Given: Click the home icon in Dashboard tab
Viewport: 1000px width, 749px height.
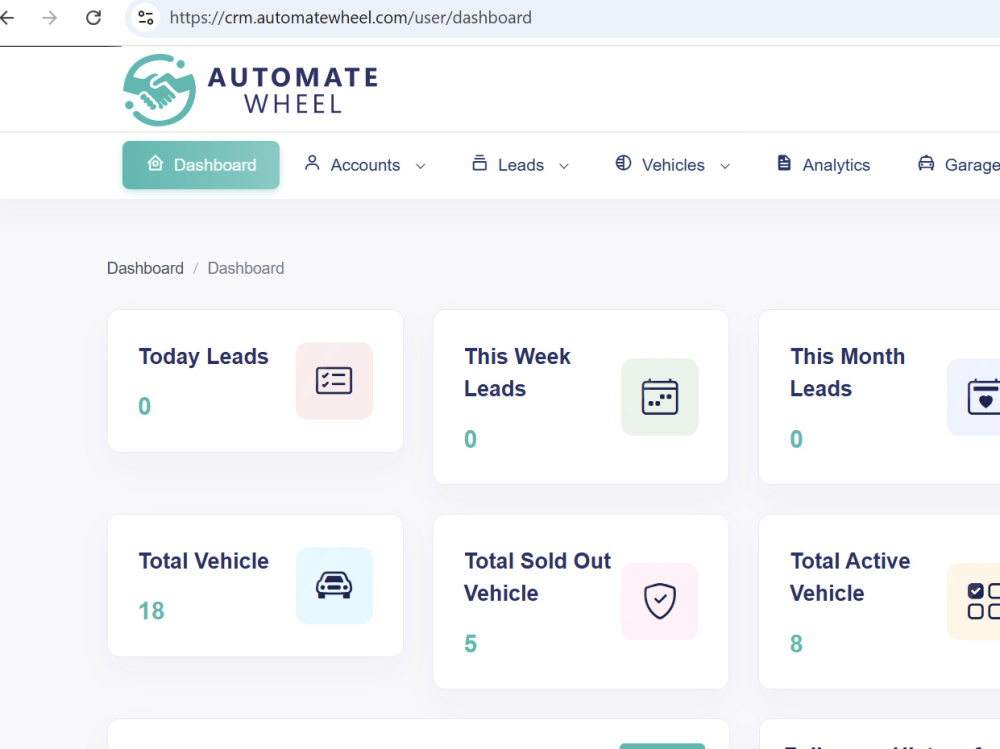Looking at the screenshot, I should (155, 163).
